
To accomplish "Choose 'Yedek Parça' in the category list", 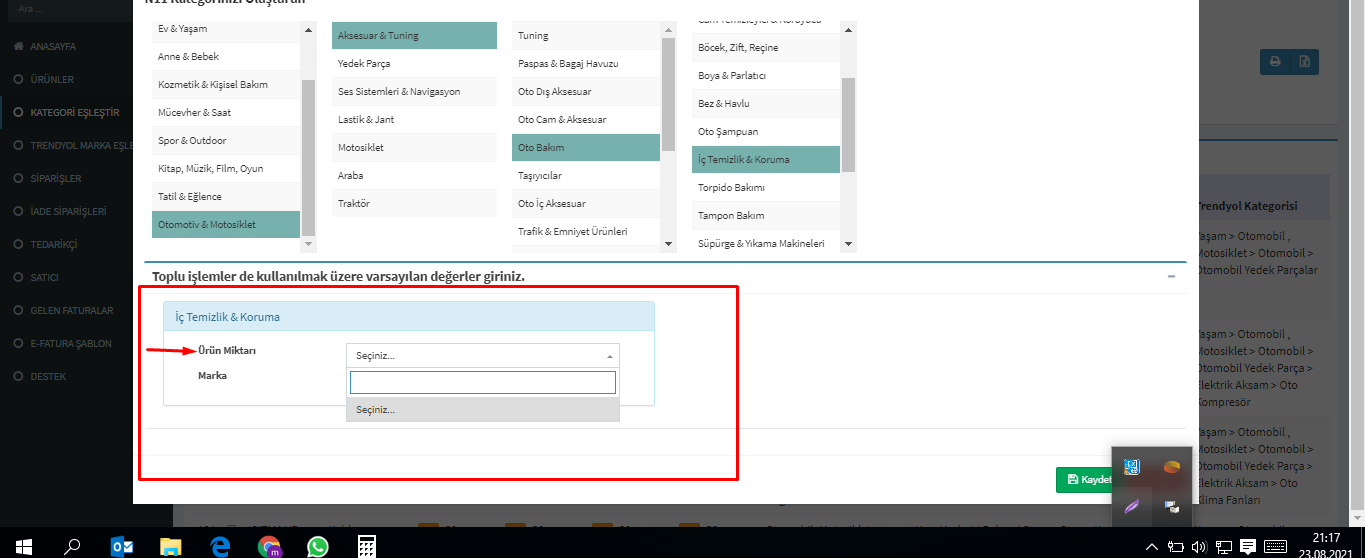I will coord(413,64).
